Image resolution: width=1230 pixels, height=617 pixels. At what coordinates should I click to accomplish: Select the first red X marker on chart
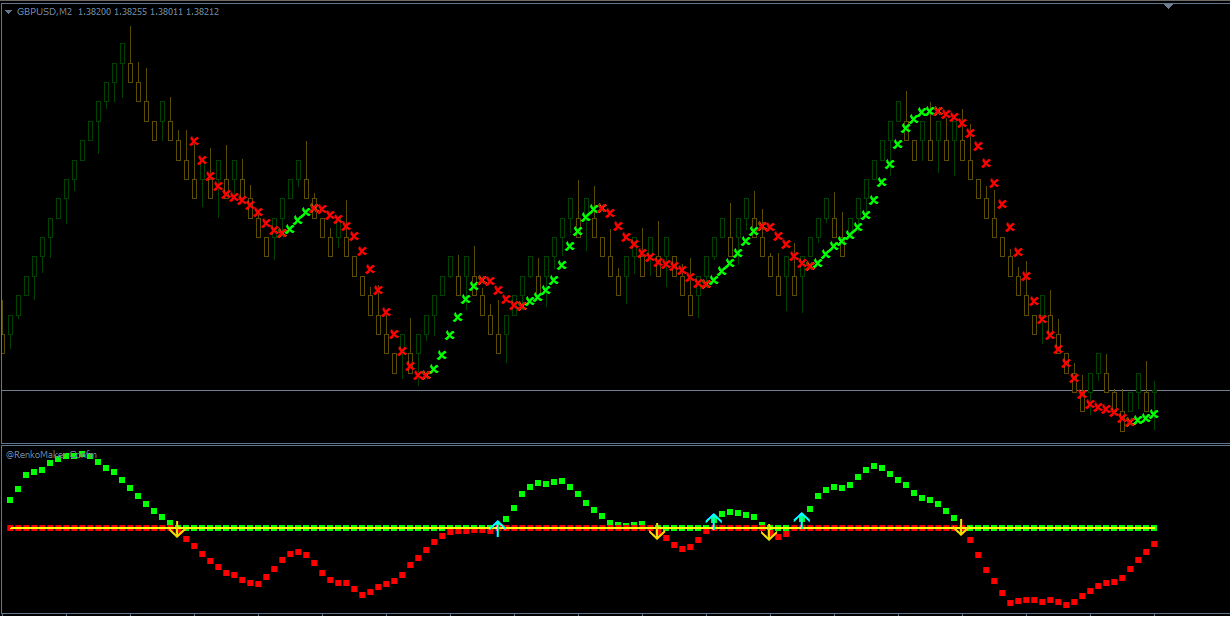(194, 141)
